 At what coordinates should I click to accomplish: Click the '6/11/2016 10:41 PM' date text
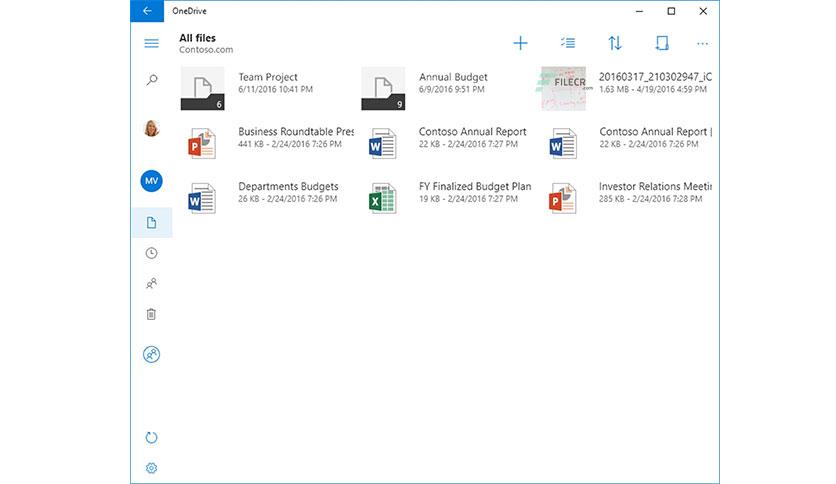coord(276,90)
